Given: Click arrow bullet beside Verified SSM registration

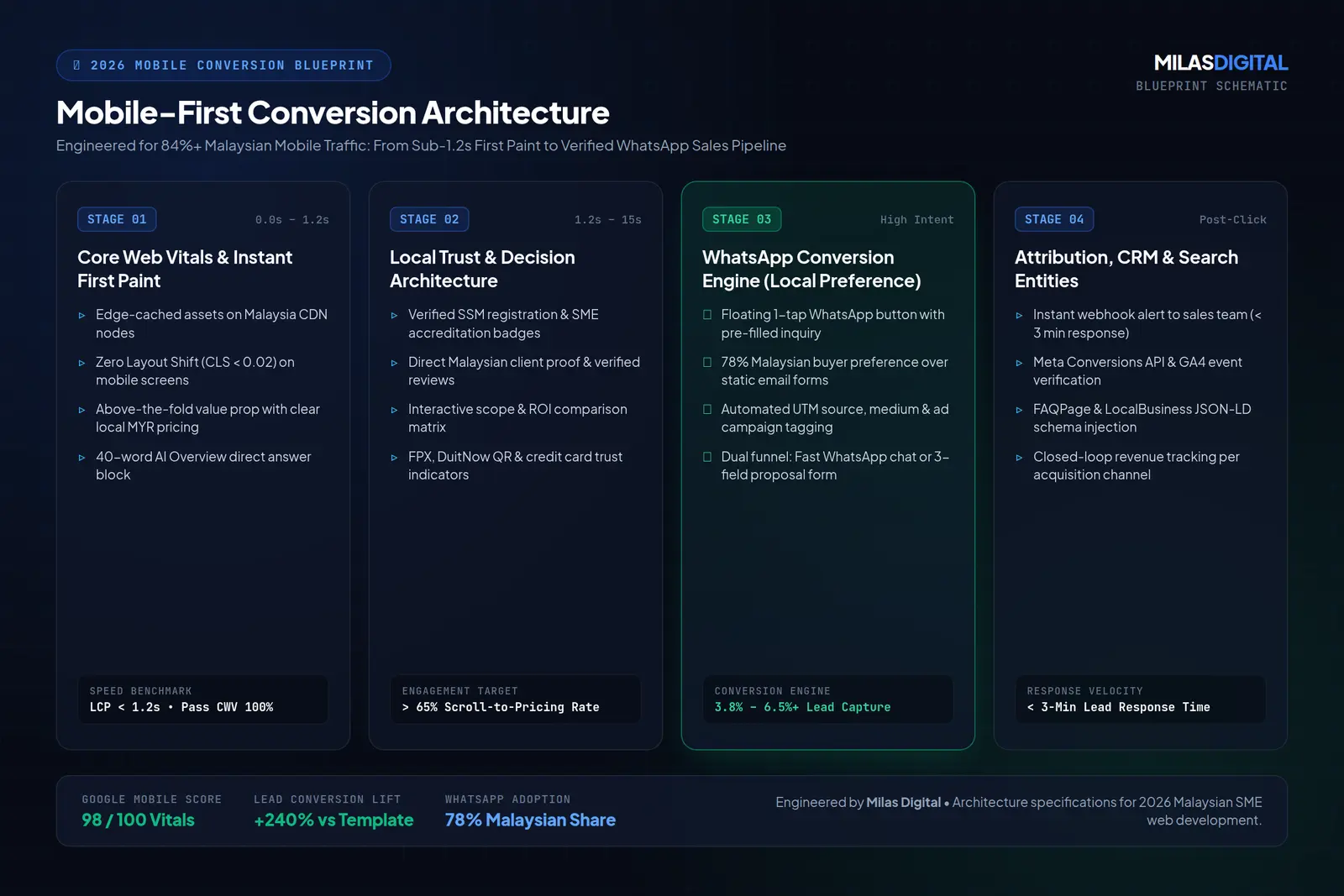Looking at the screenshot, I should (x=394, y=316).
